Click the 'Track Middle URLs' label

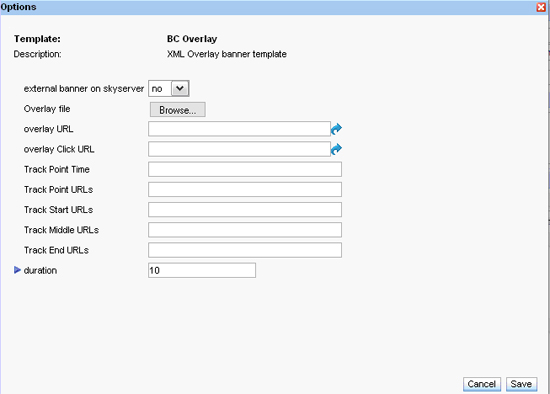pyautogui.click(x=61, y=230)
